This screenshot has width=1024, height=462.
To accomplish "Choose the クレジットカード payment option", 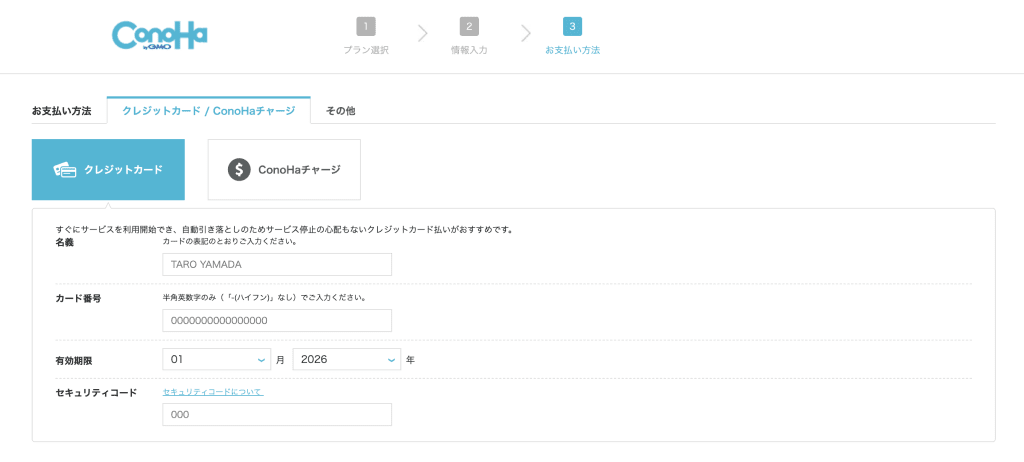I will [x=108, y=169].
